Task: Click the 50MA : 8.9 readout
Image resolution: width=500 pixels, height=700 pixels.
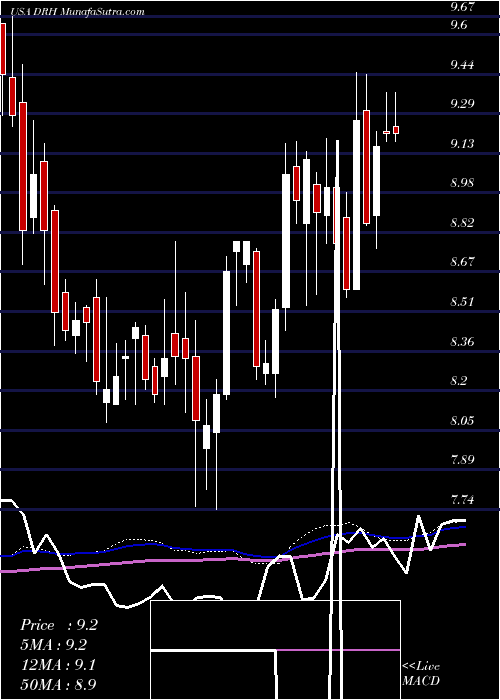Action: click(x=58, y=684)
